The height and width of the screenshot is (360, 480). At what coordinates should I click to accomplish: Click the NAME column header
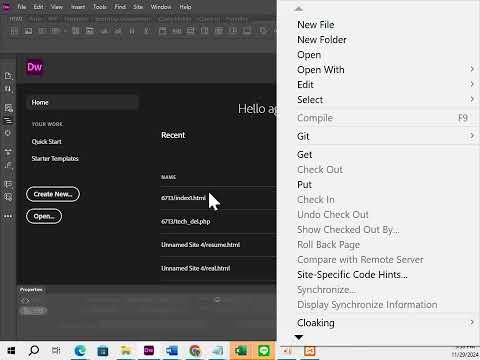pyautogui.click(x=168, y=177)
